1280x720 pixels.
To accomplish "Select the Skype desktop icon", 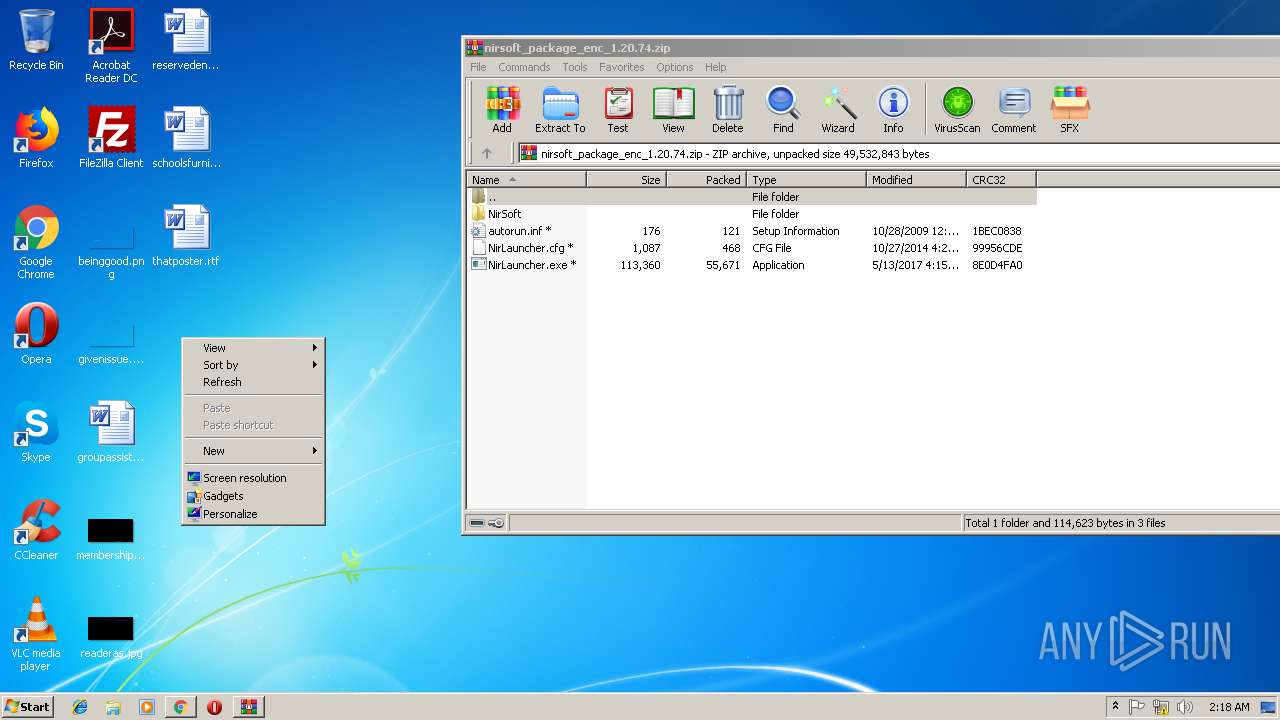I will coord(36,432).
